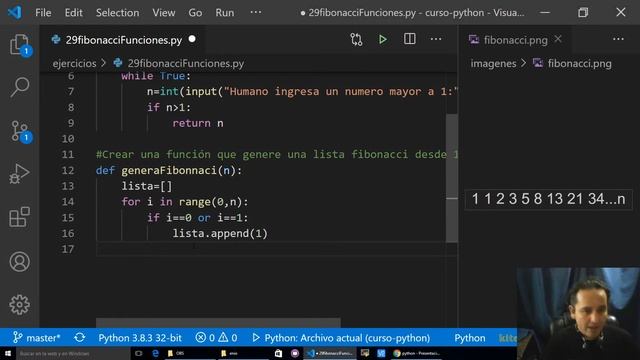Click the Windows taskbar search box
Viewport: 640px width, 360px height.
(x=72, y=353)
